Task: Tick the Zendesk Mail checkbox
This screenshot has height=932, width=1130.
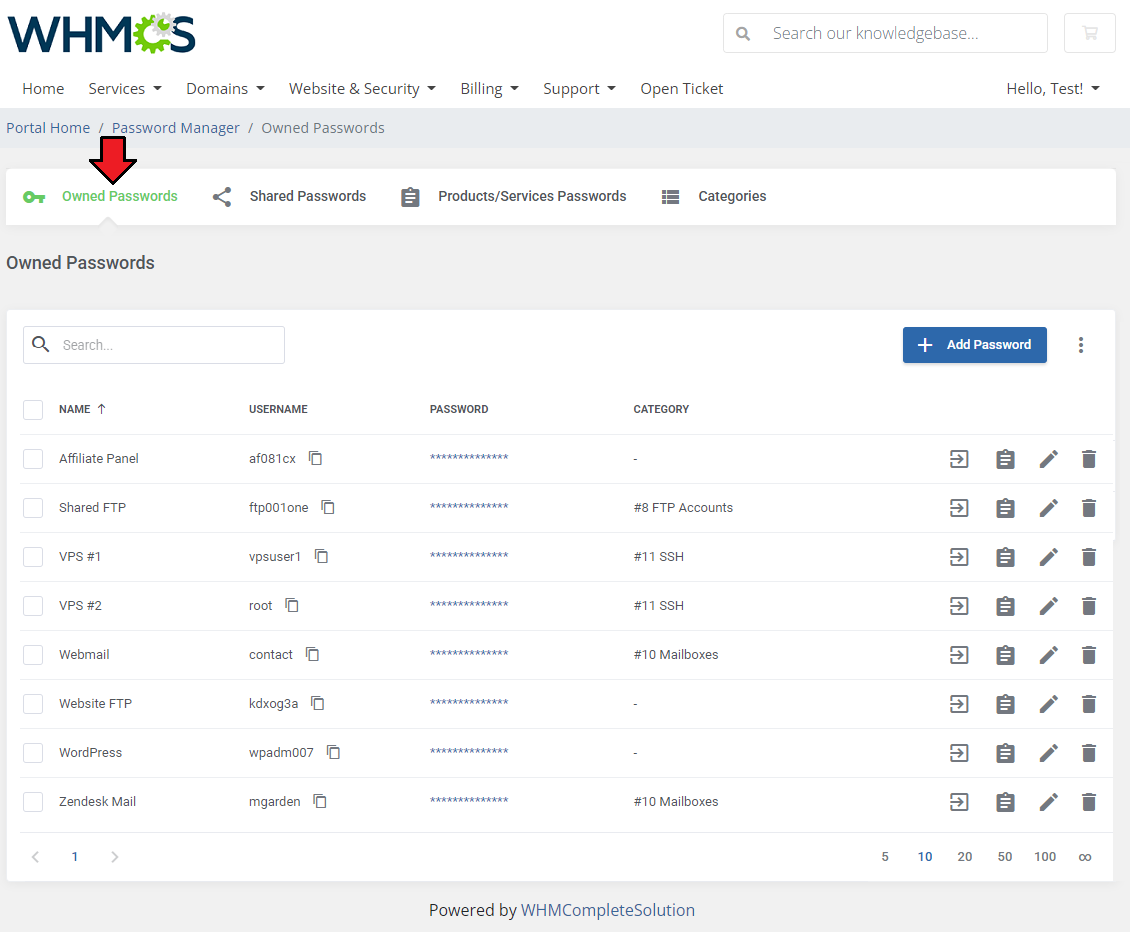Action: pos(33,802)
